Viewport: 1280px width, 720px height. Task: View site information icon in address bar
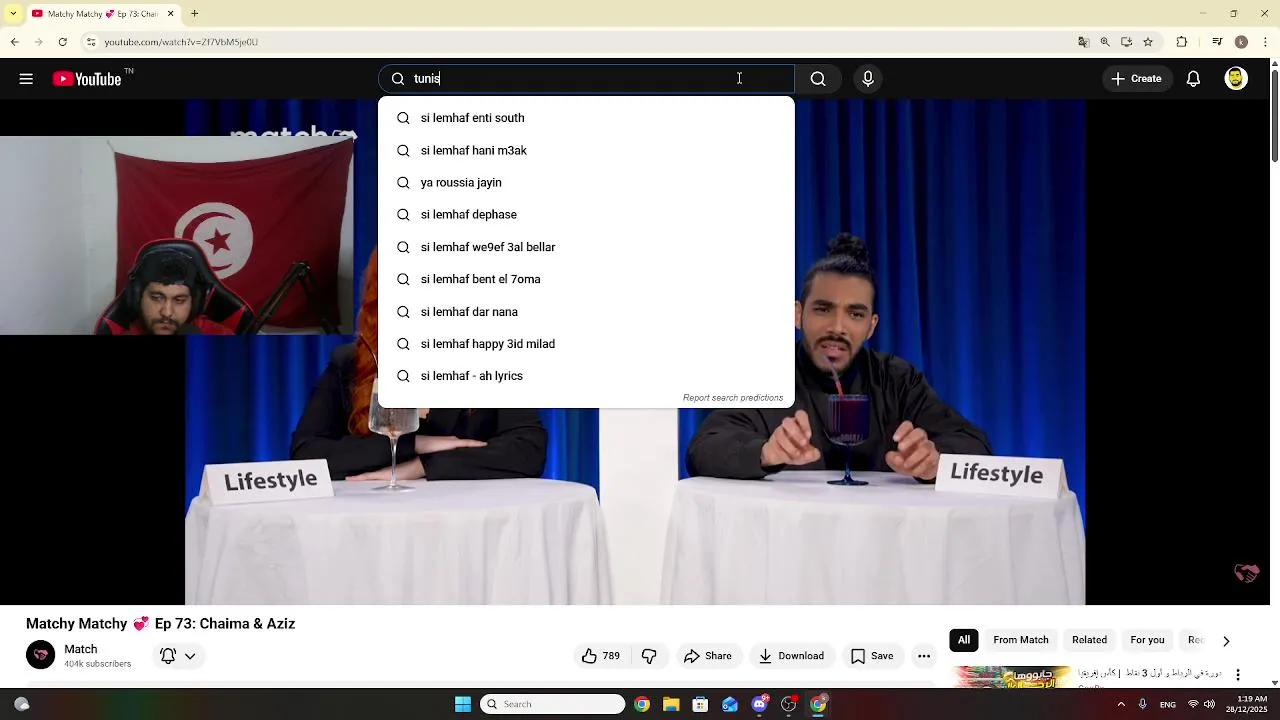pyautogui.click(x=91, y=42)
